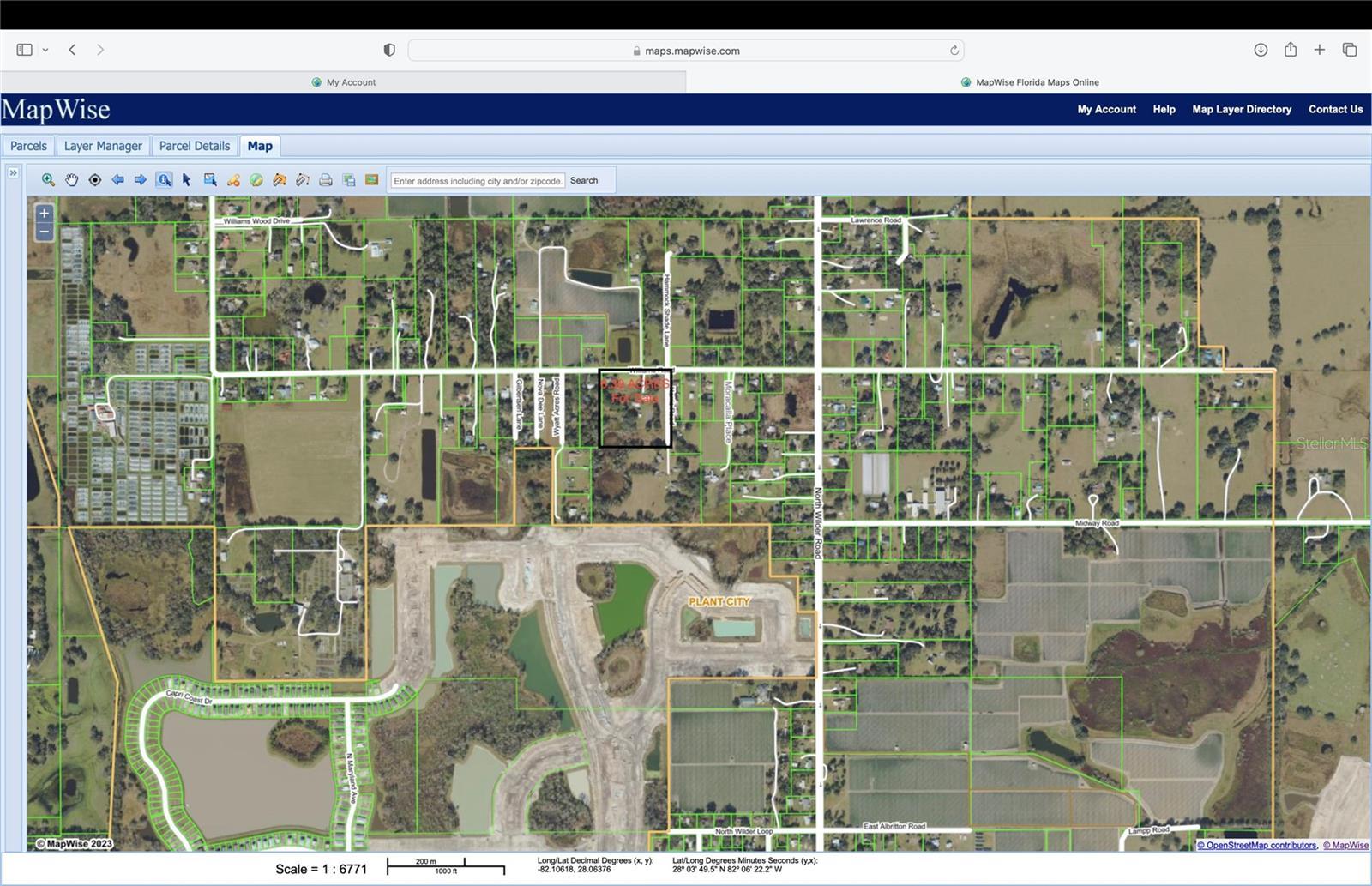Switch to the Layer Manager tab
This screenshot has width=1372, height=886.
point(103,146)
